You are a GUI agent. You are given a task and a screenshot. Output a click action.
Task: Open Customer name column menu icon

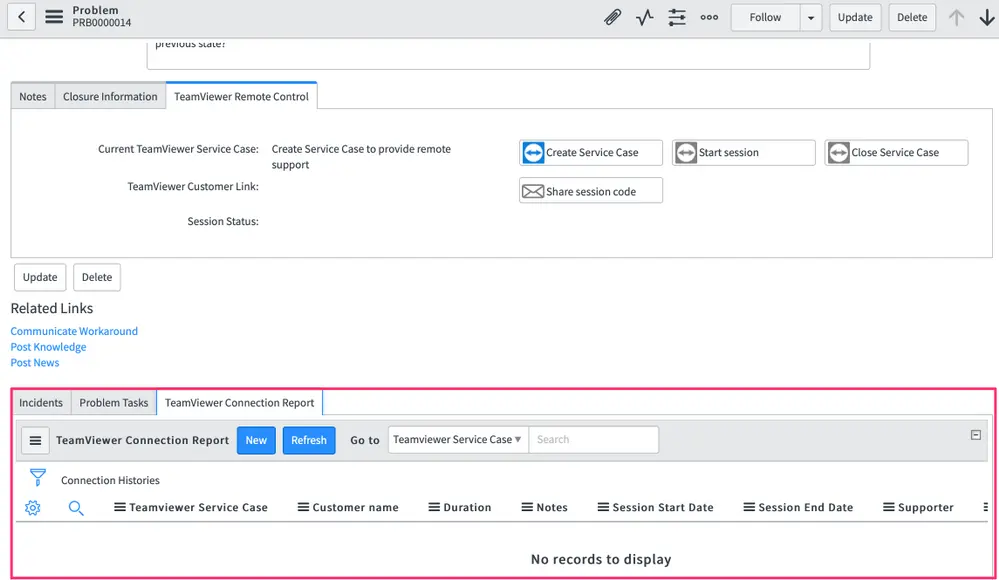click(303, 507)
